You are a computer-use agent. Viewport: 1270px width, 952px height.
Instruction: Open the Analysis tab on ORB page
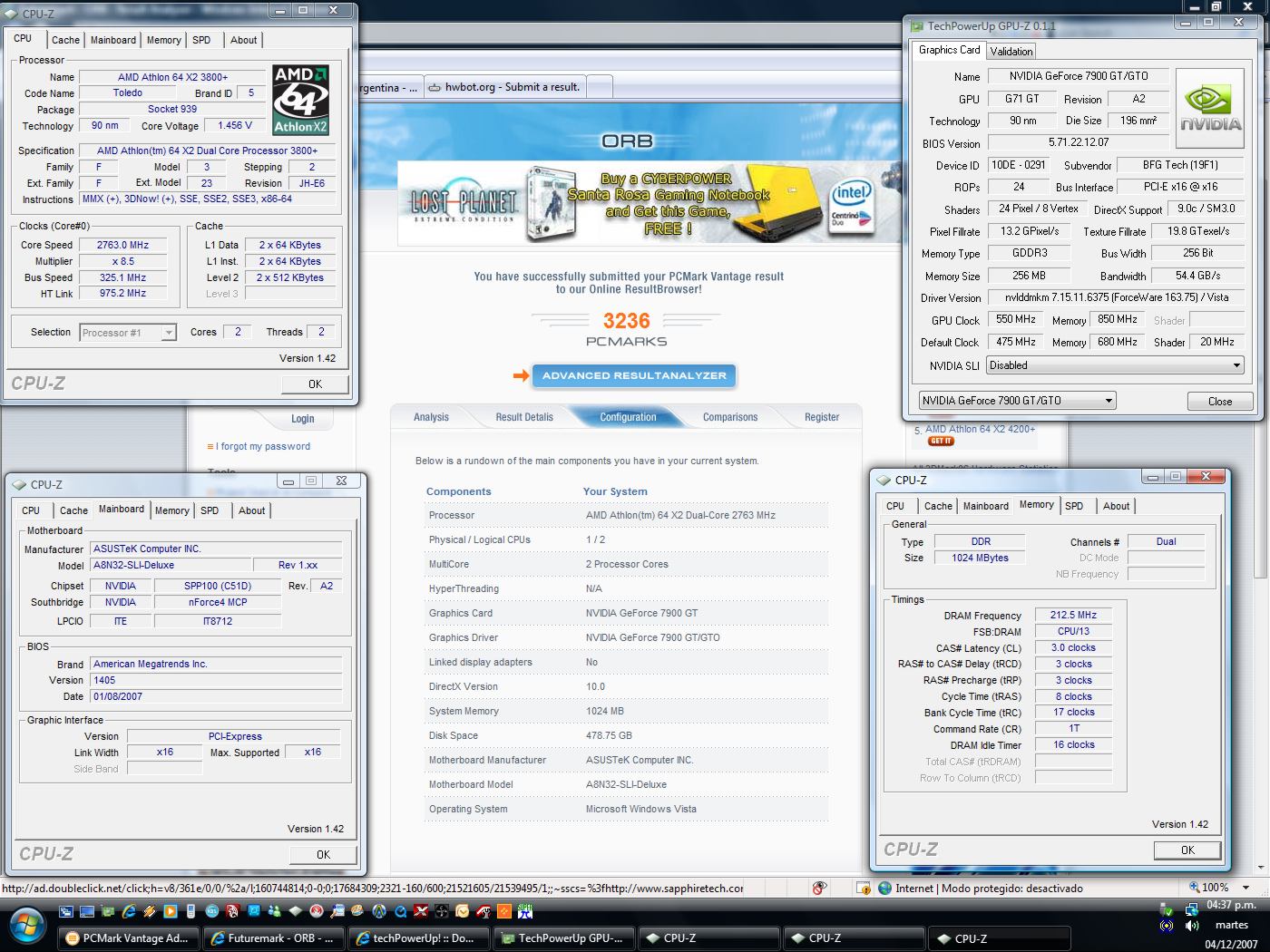click(431, 417)
